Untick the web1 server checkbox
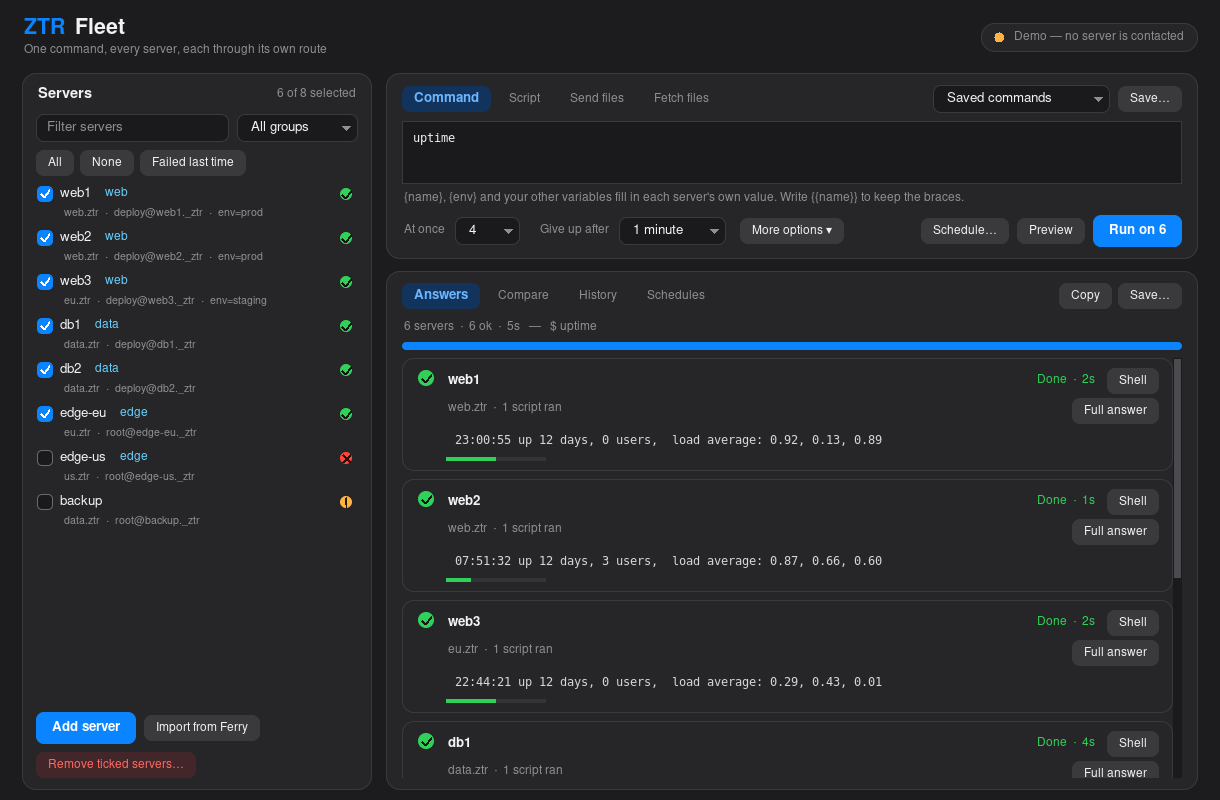 (x=45, y=194)
